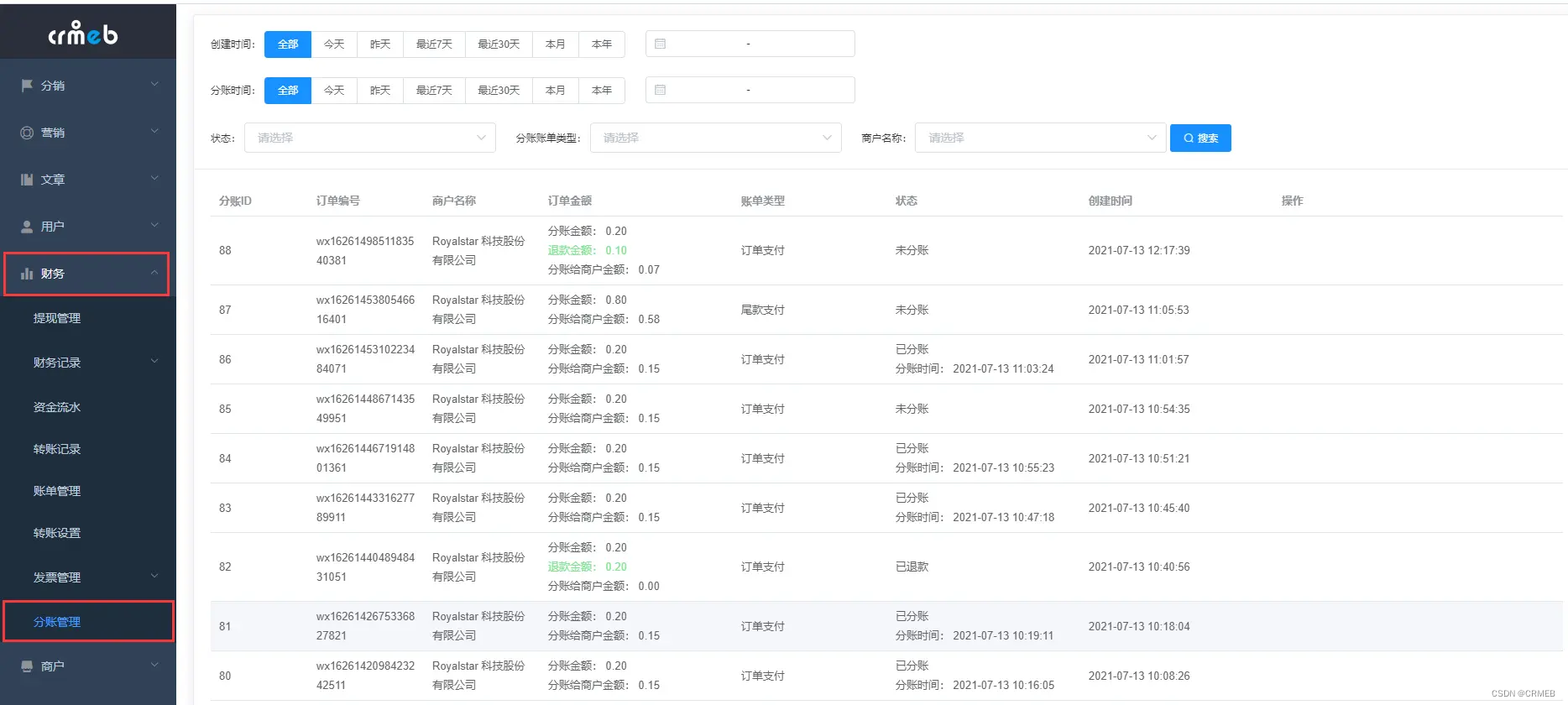Click 分账ID 80 cell

(x=225, y=676)
